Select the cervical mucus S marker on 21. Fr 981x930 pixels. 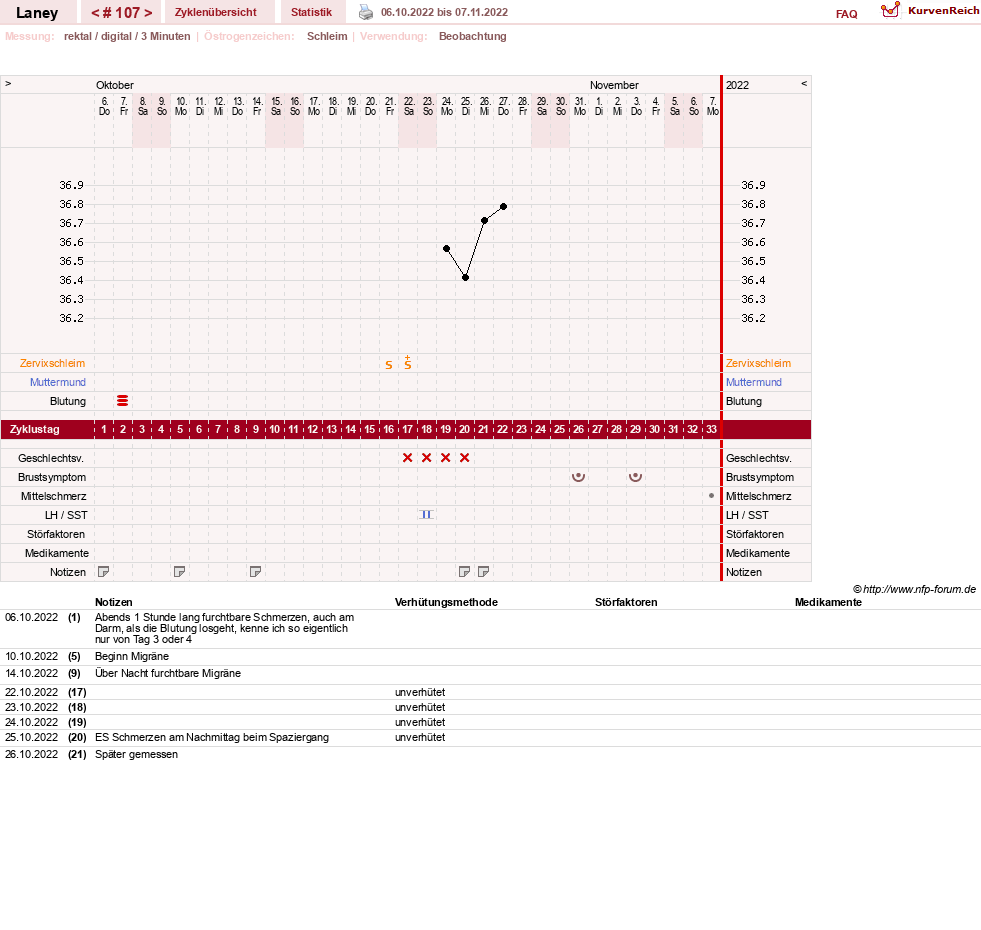coord(389,365)
